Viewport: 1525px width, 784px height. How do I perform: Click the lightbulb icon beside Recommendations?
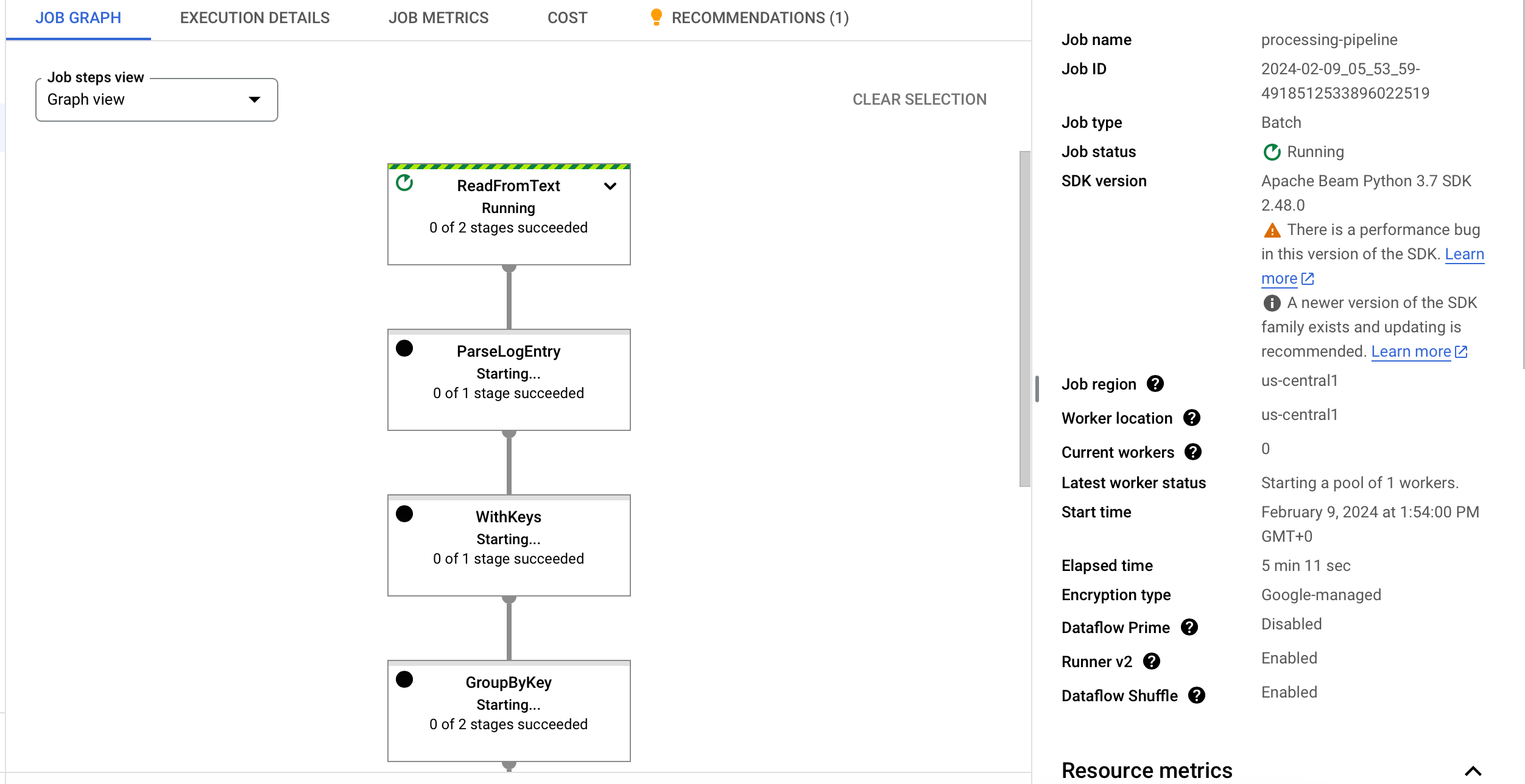tap(656, 17)
